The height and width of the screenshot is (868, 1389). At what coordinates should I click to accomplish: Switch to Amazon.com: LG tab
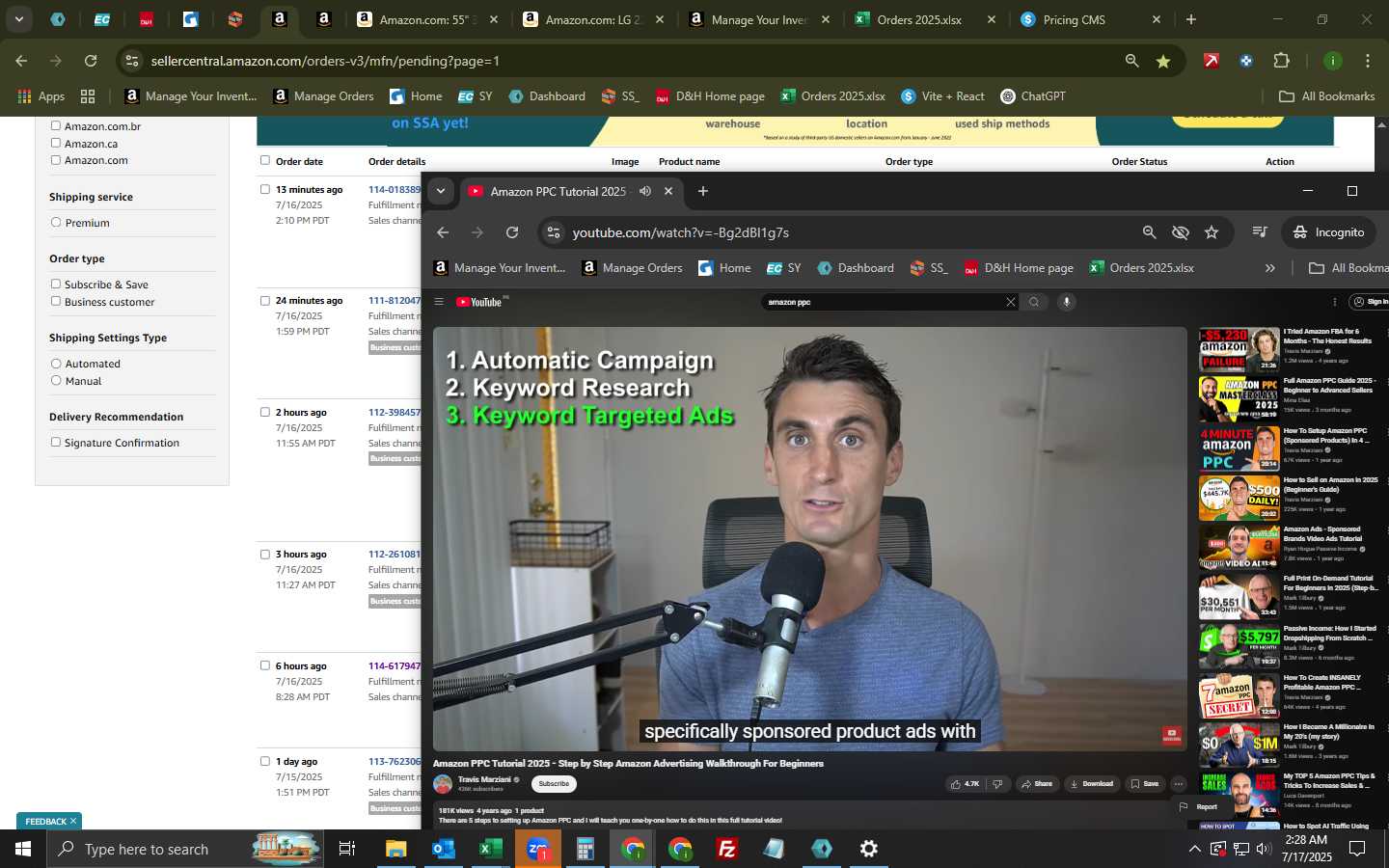tap(593, 19)
